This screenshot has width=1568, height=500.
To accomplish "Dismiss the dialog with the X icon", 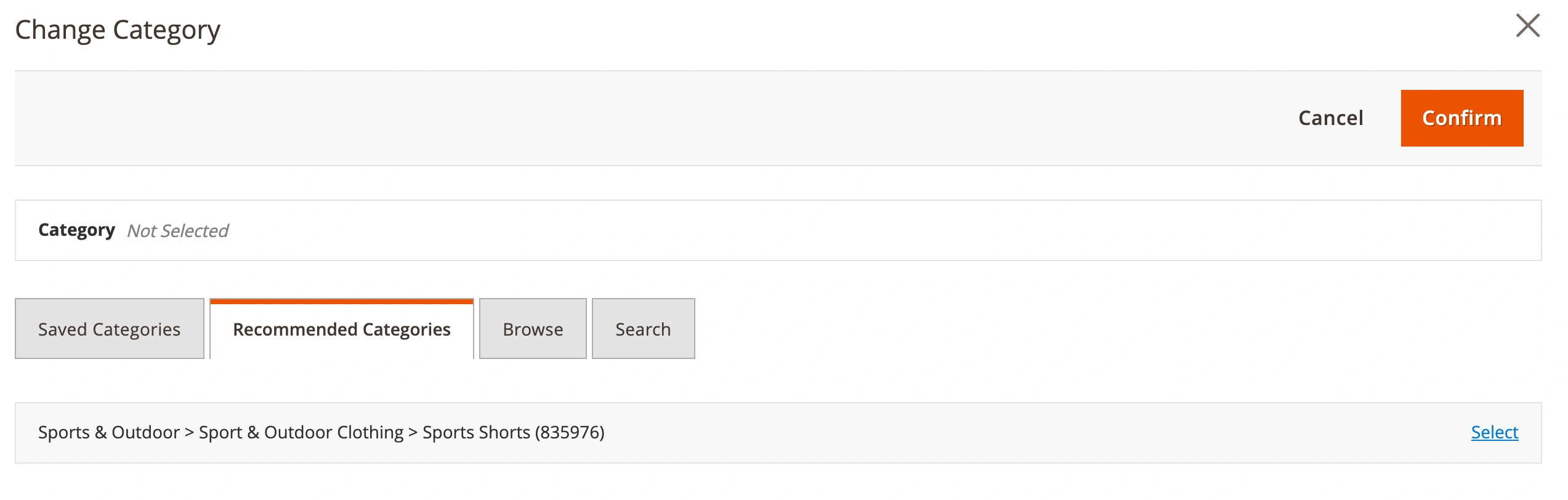I will 1527,26.
